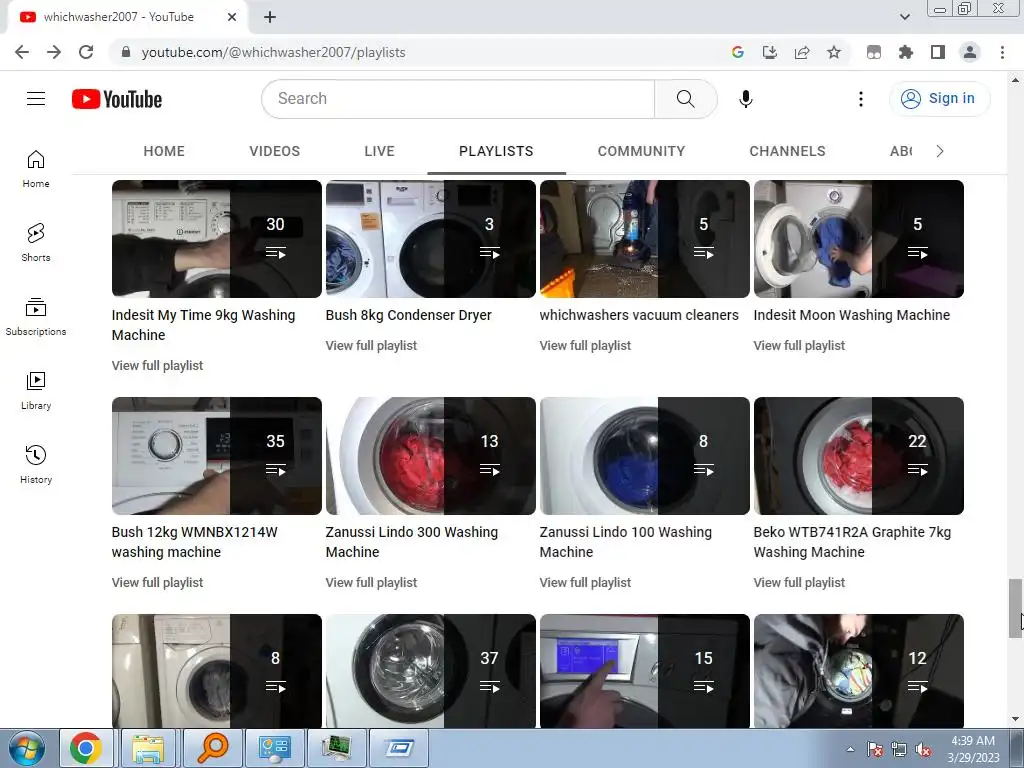
Task: Open Chrome side panel icon
Action: (x=938, y=52)
